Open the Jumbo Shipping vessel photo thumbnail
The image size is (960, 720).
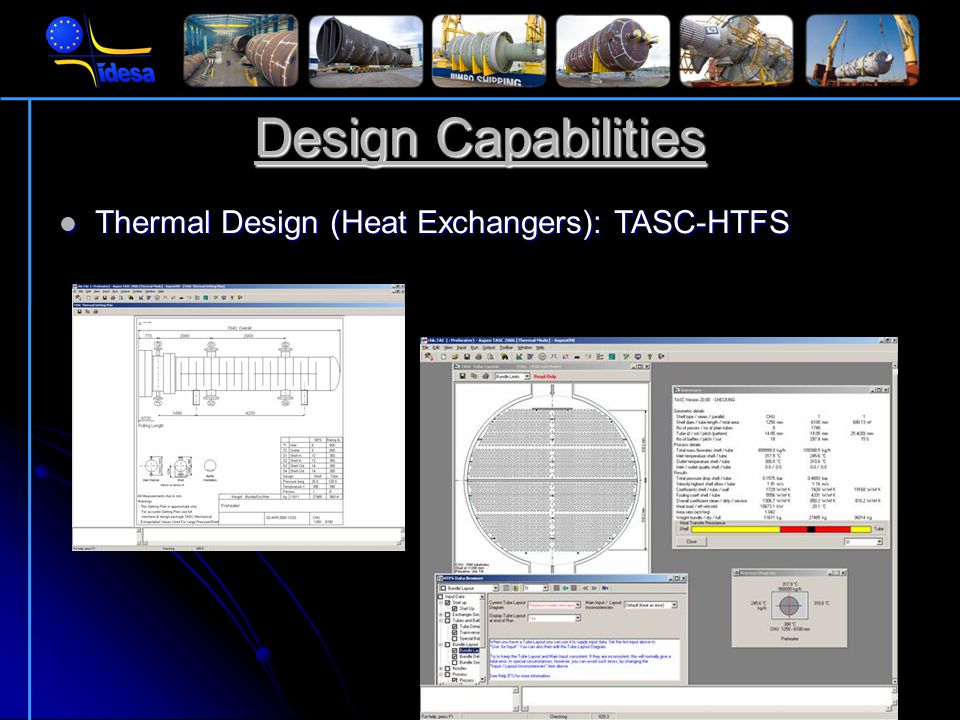tap(489, 50)
